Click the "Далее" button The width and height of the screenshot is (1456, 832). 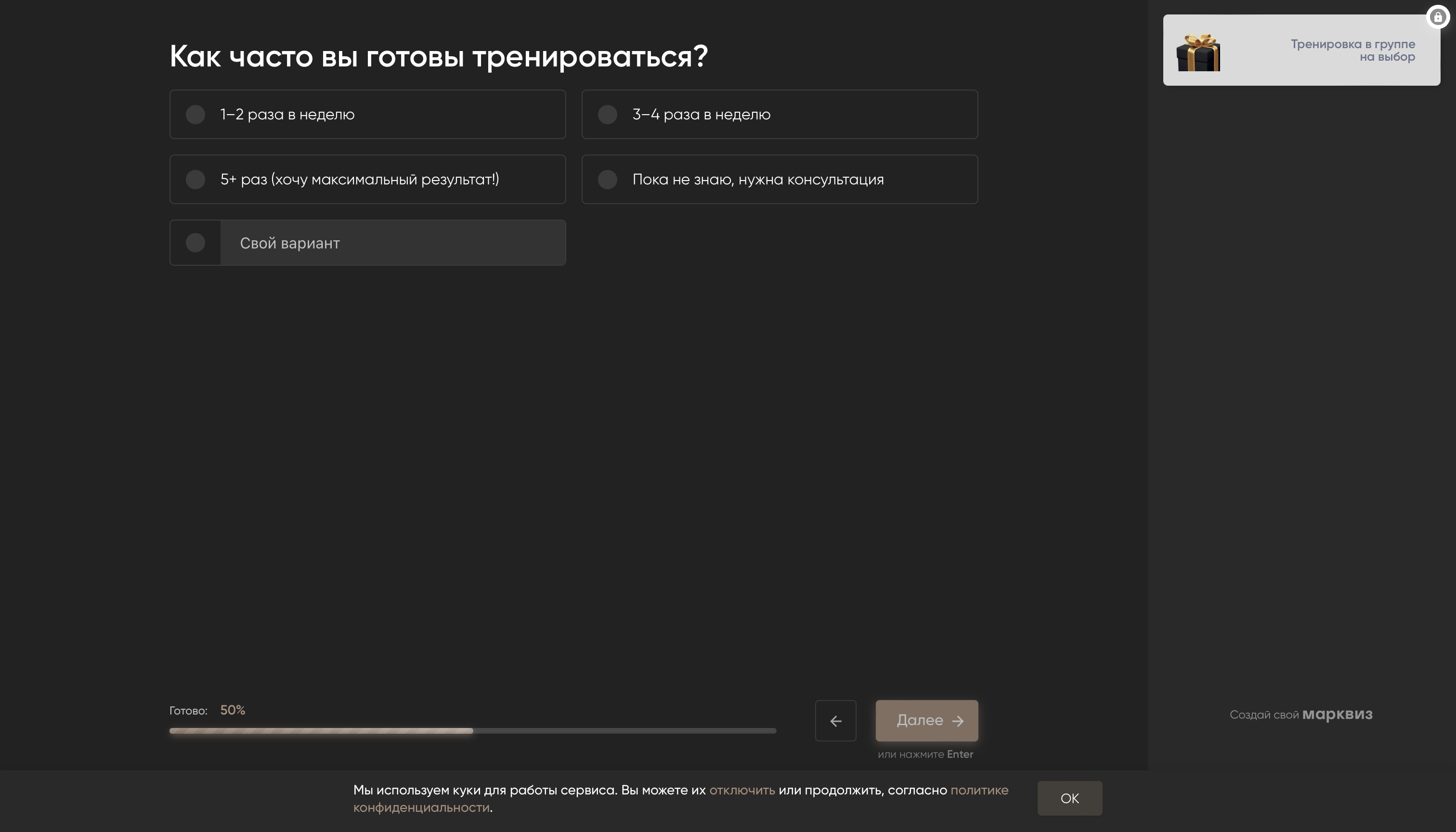click(926, 721)
